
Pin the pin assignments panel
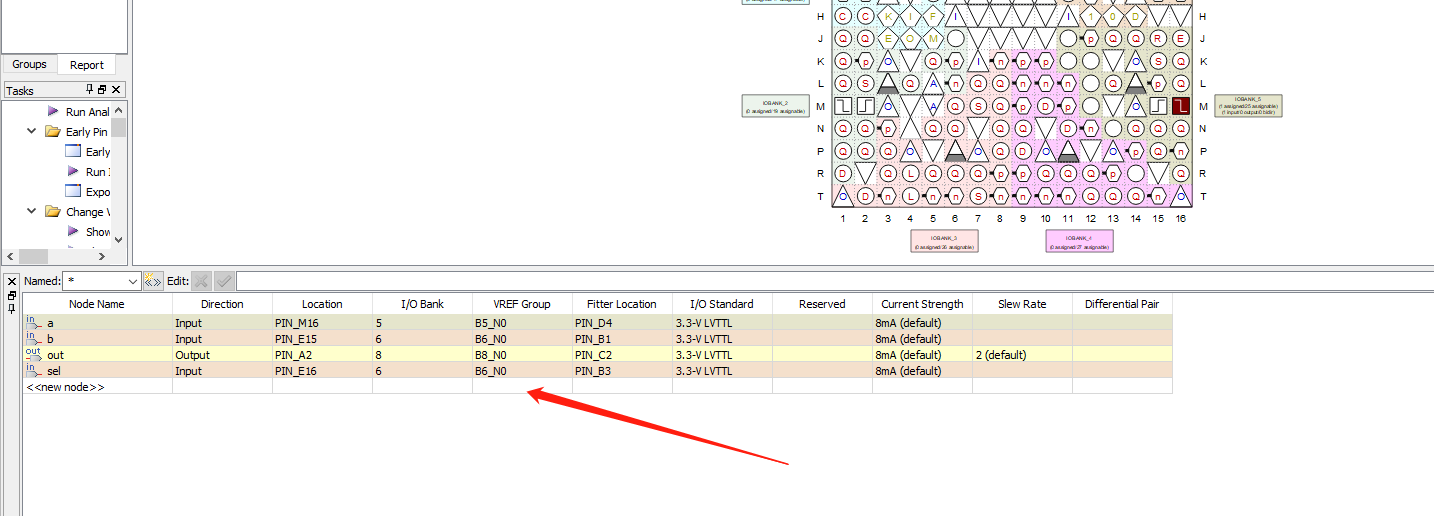tap(12, 309)
